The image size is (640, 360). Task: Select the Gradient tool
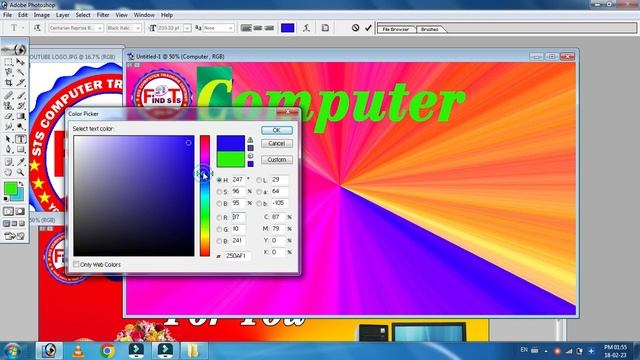(x=20, y=116)
